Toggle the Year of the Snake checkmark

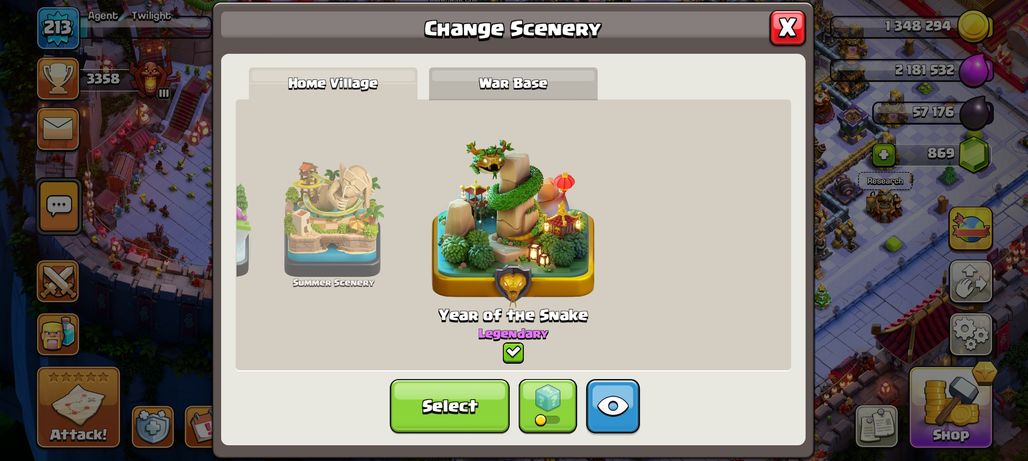click(513, 353)
